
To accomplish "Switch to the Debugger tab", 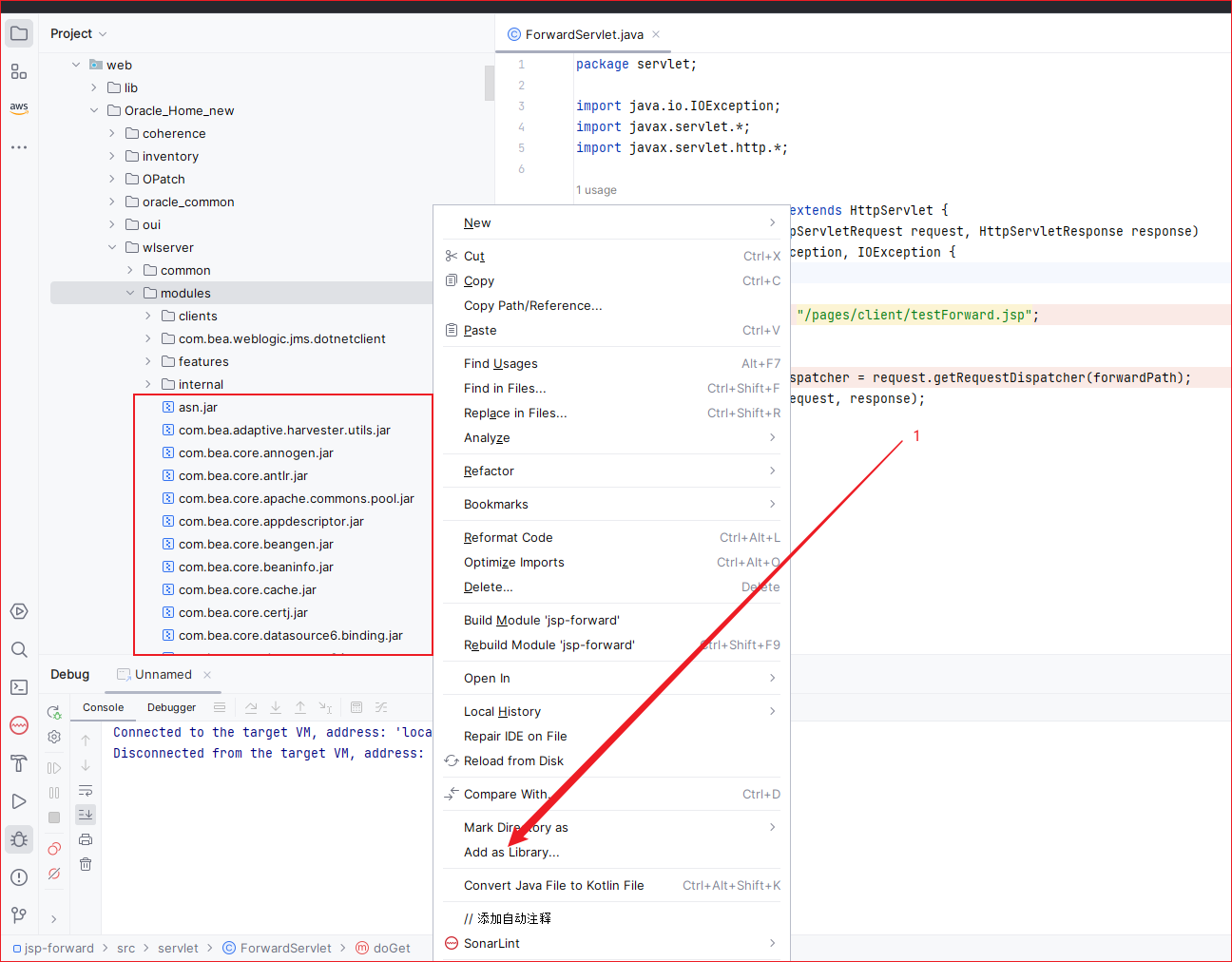I will click(x=171, y=707).
